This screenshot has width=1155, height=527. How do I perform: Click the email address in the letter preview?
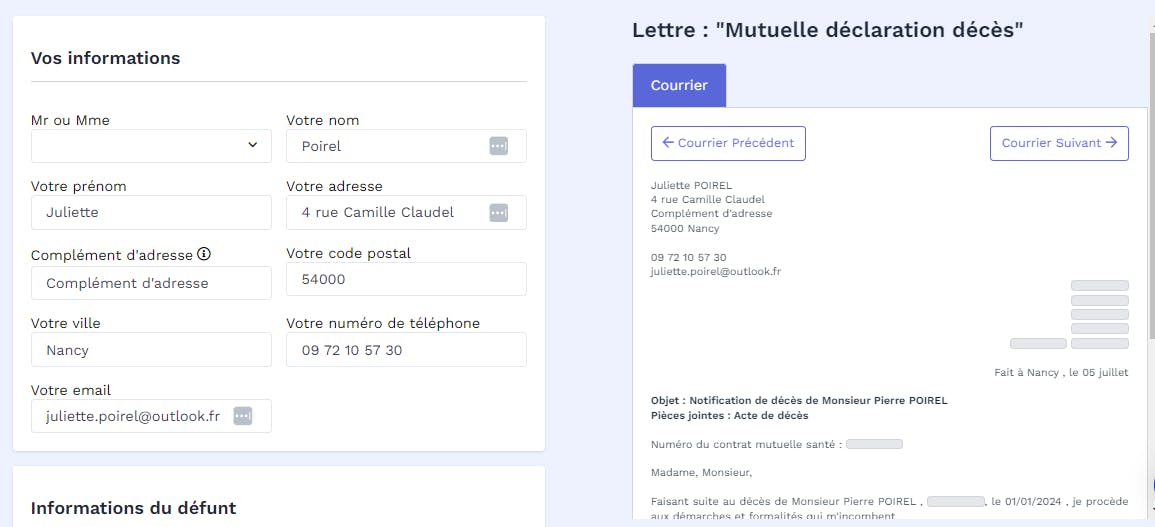pos(715,271)
